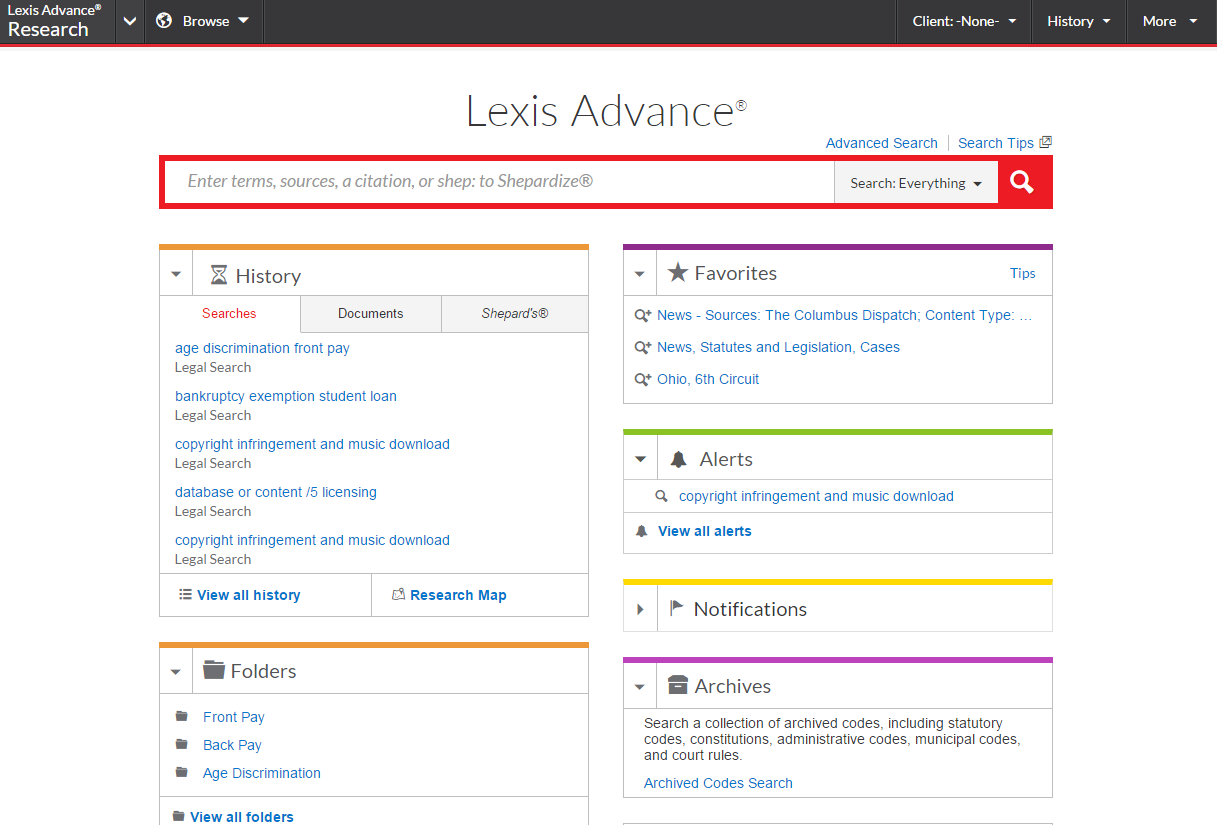
Task: Click the bell icon in Alerts header
Action: [679, 459]
